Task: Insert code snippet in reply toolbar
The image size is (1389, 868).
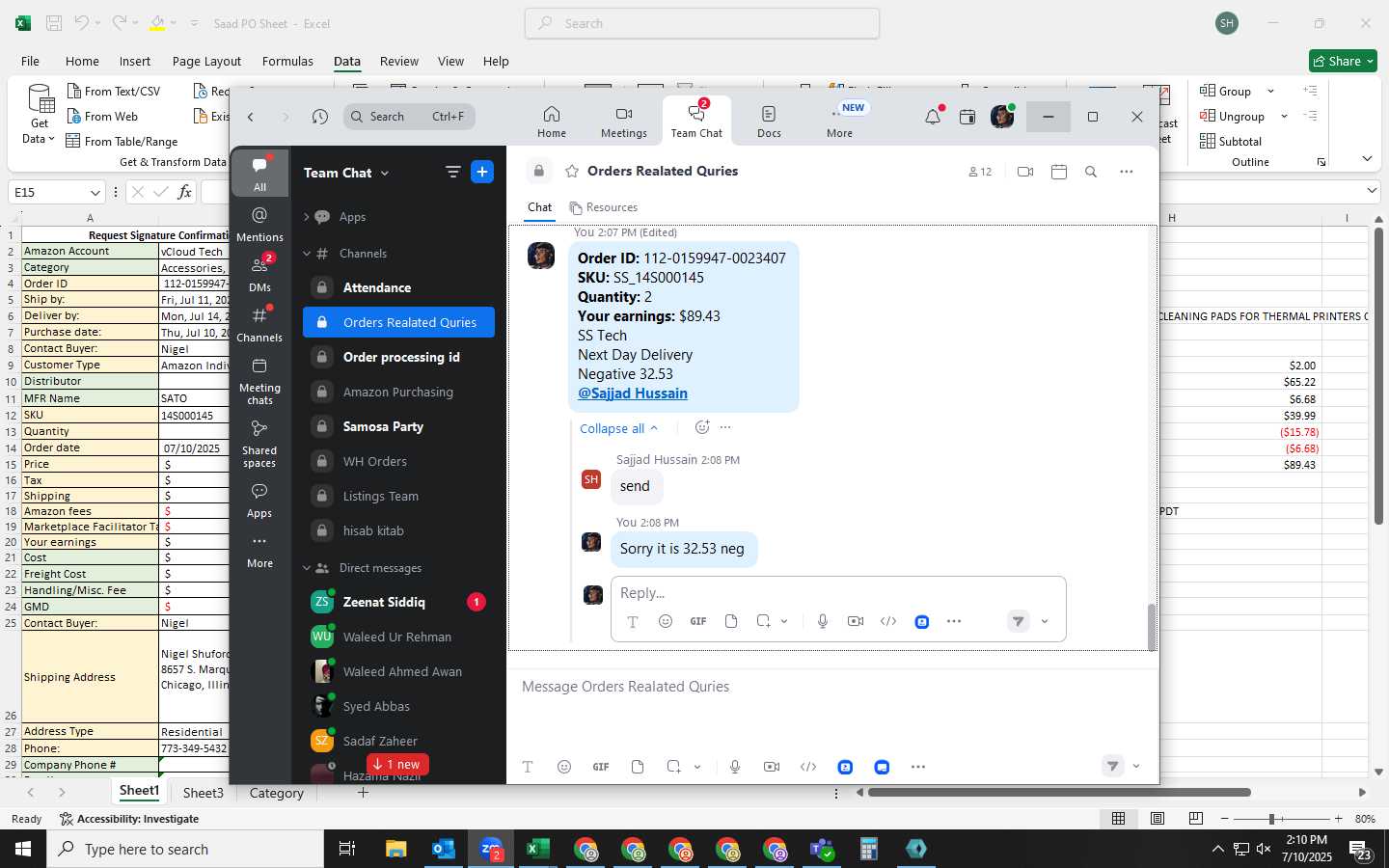Action: (888, 621)
